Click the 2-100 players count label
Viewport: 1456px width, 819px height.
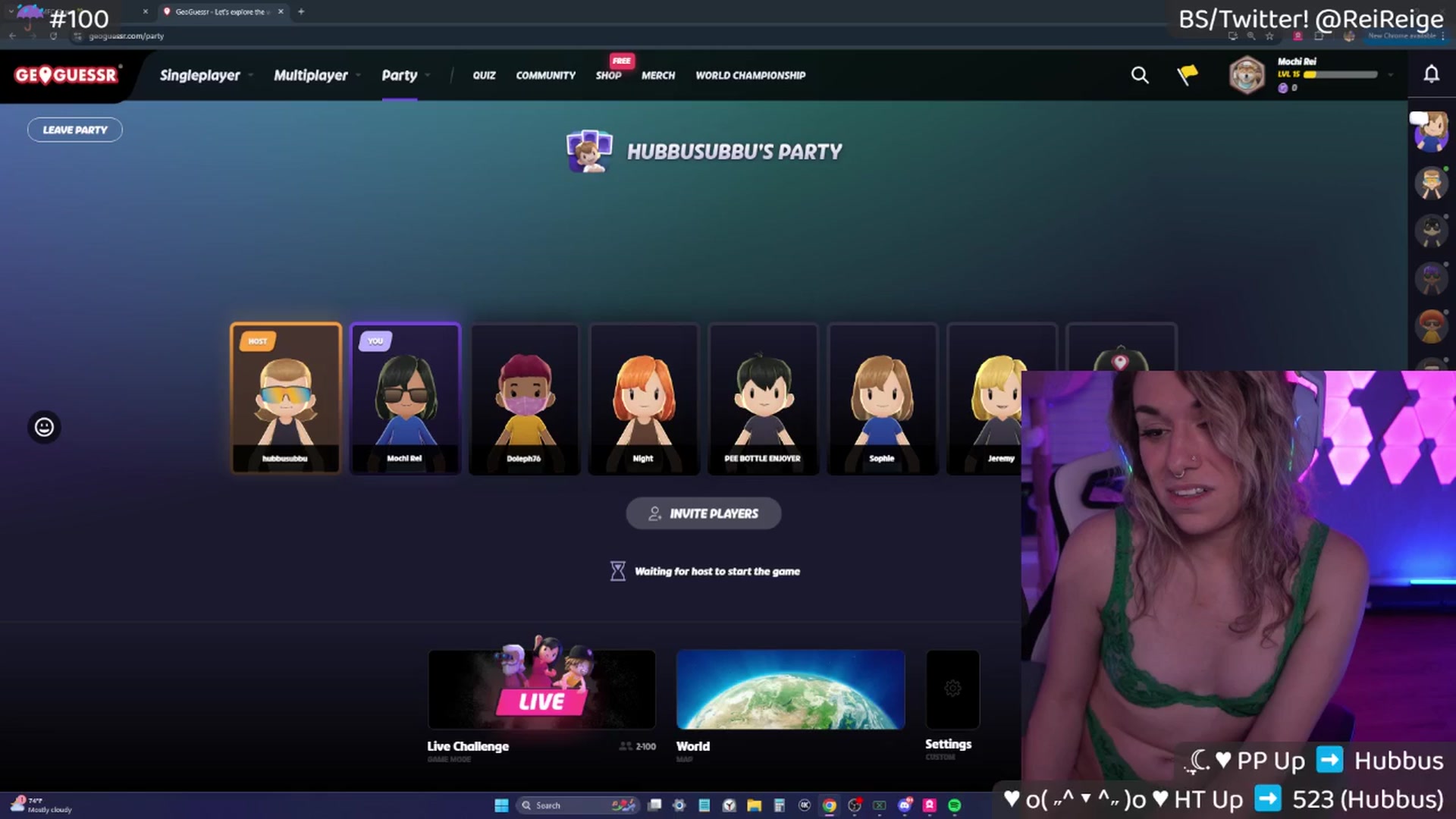click(638, 746)
